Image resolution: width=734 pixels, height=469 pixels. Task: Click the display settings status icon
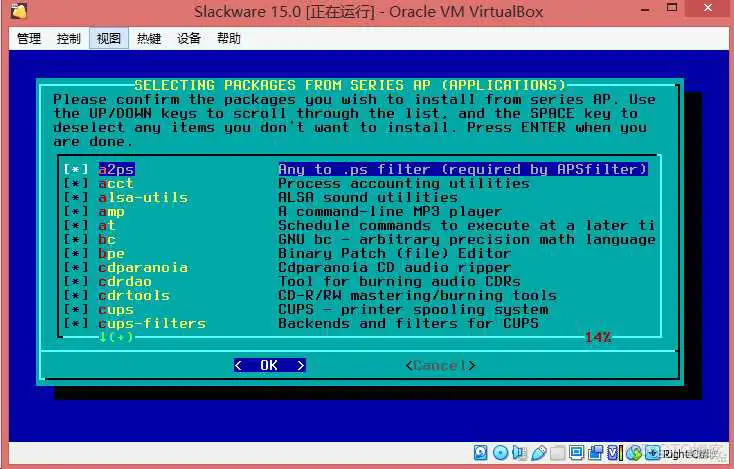[x=577, y=453]
